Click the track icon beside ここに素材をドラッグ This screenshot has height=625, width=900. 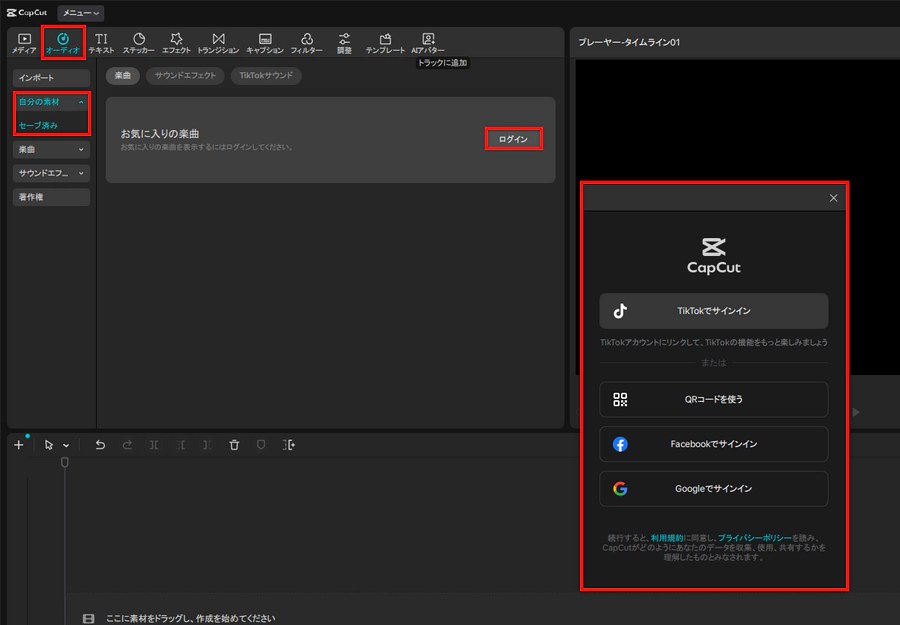(x=88, y=618)
